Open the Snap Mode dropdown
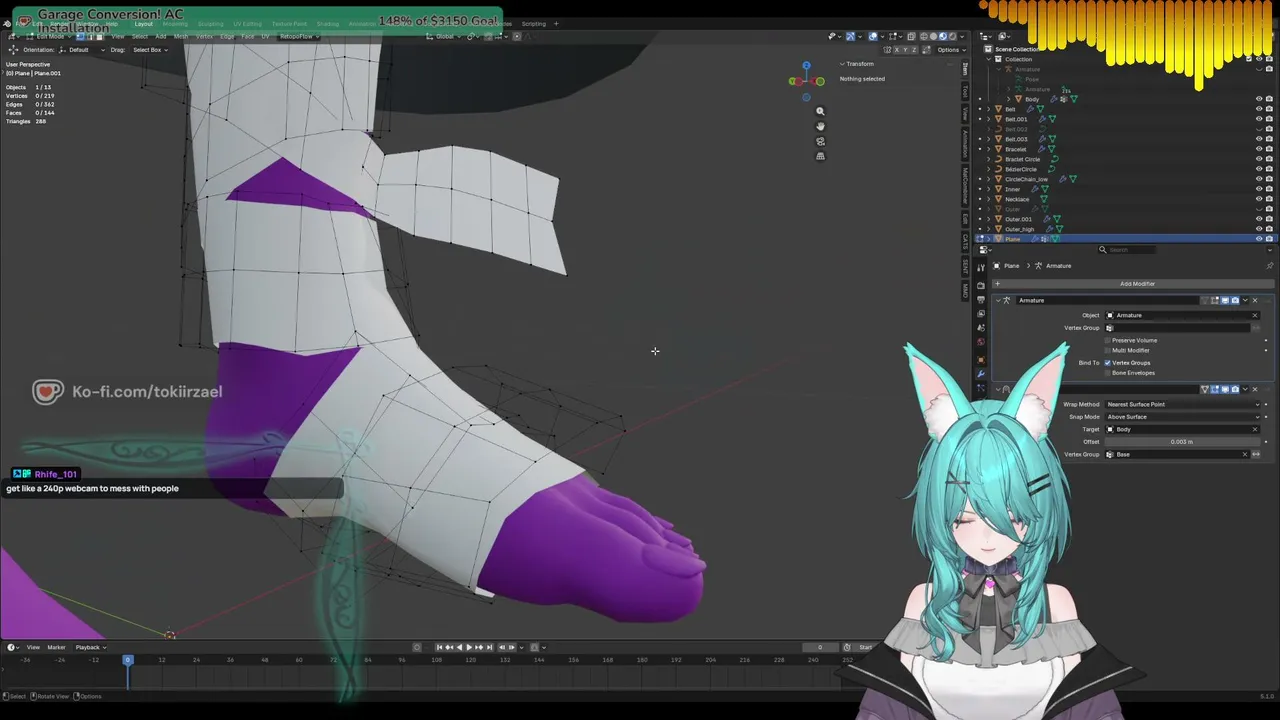 [1183, 416]
